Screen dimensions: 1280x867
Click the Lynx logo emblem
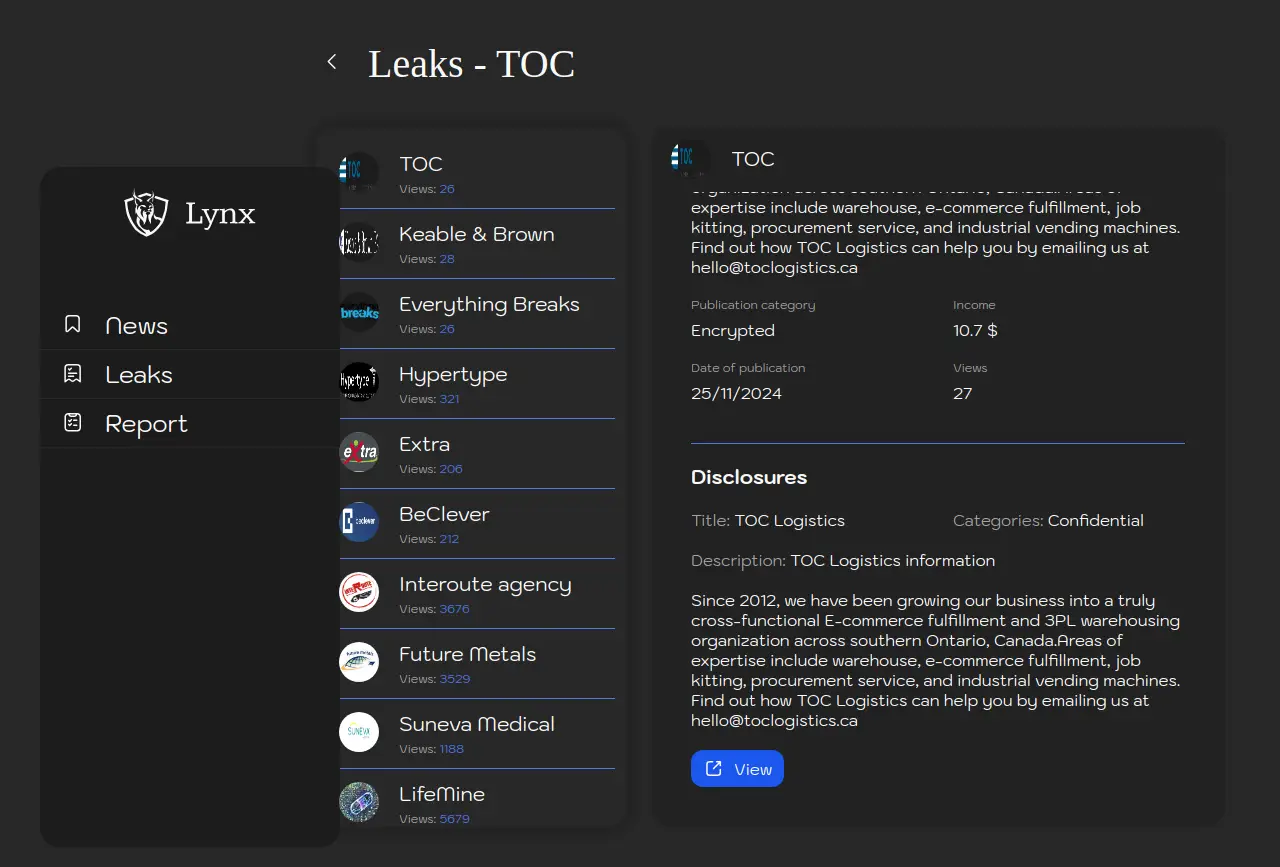tap(146, 213)
